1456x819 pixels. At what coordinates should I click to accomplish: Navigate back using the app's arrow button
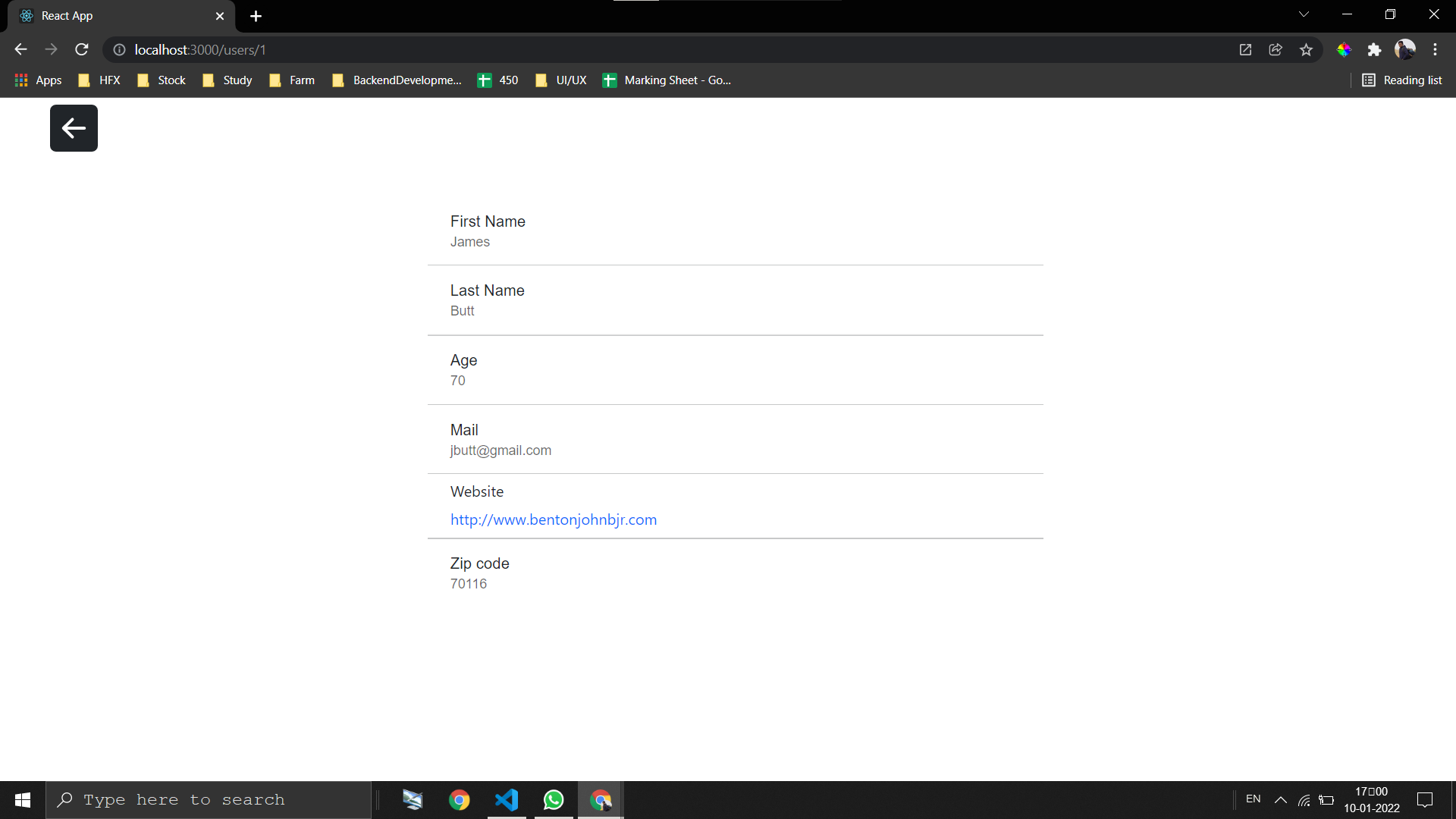(74, 127)
